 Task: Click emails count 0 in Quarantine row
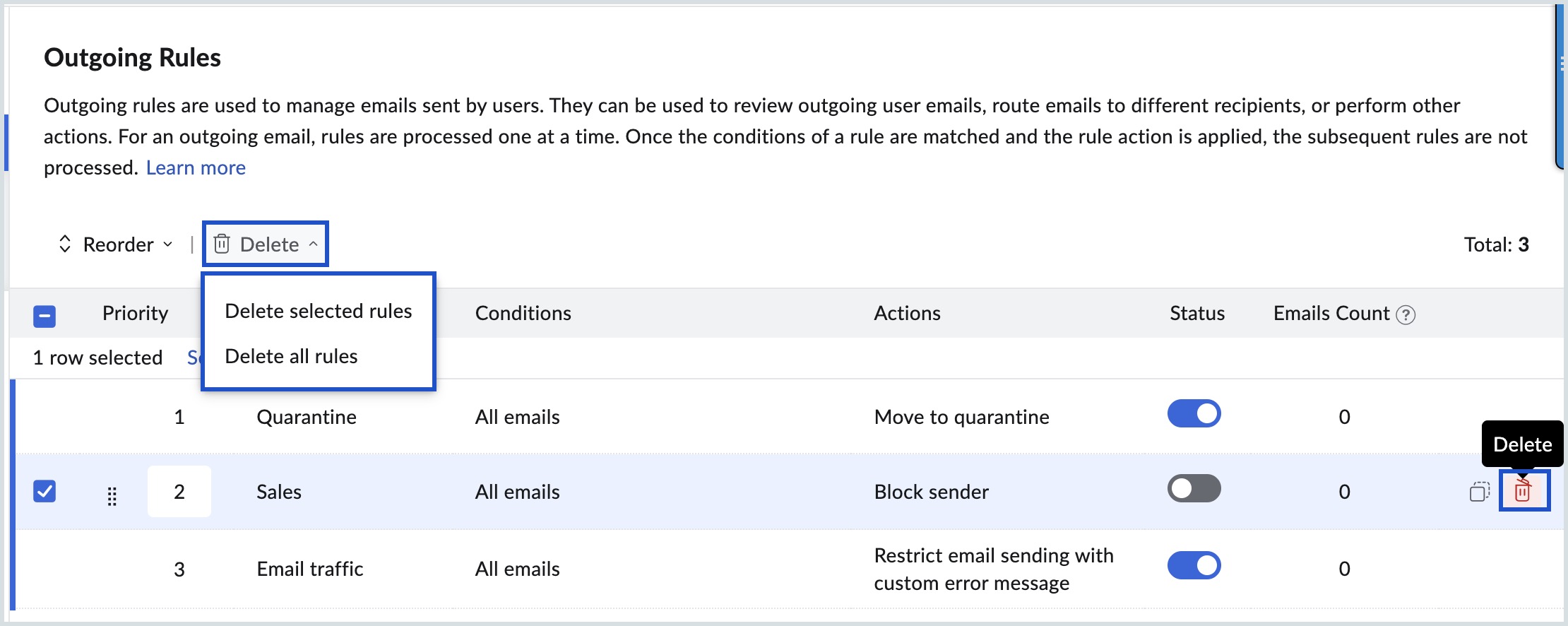[x=1344, y=417]
